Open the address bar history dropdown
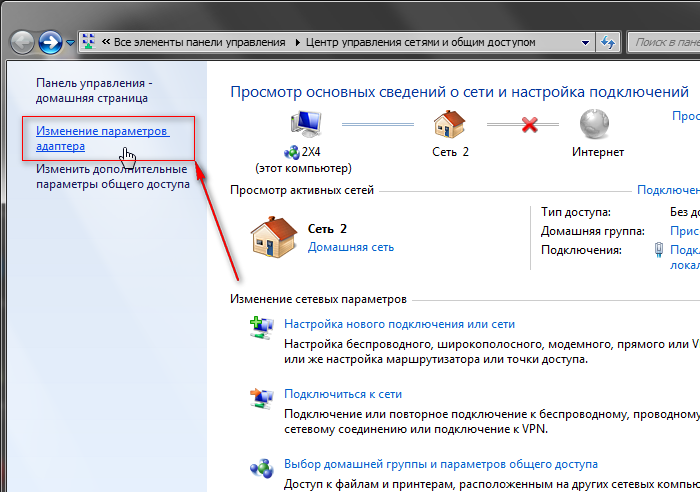This screenshot has height=492, width=700. pos(585,43)
